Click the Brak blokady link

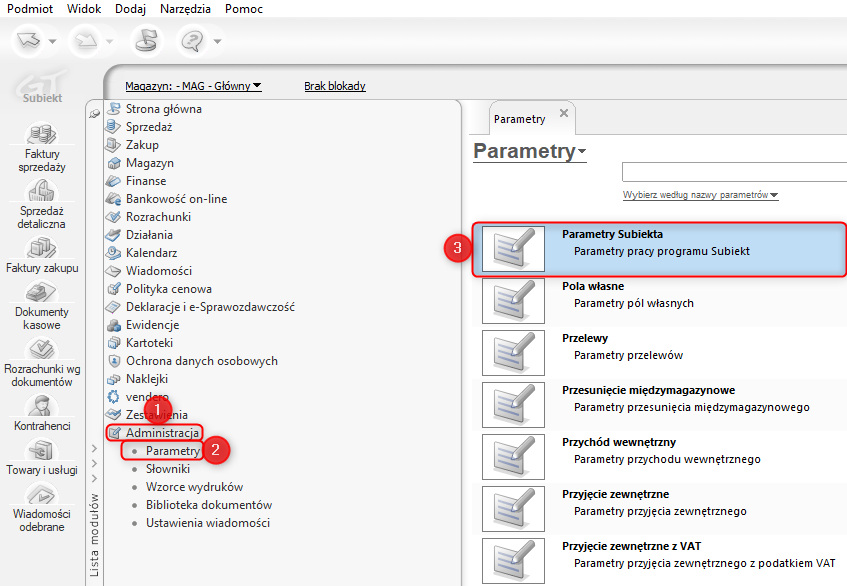pos(334,86)
